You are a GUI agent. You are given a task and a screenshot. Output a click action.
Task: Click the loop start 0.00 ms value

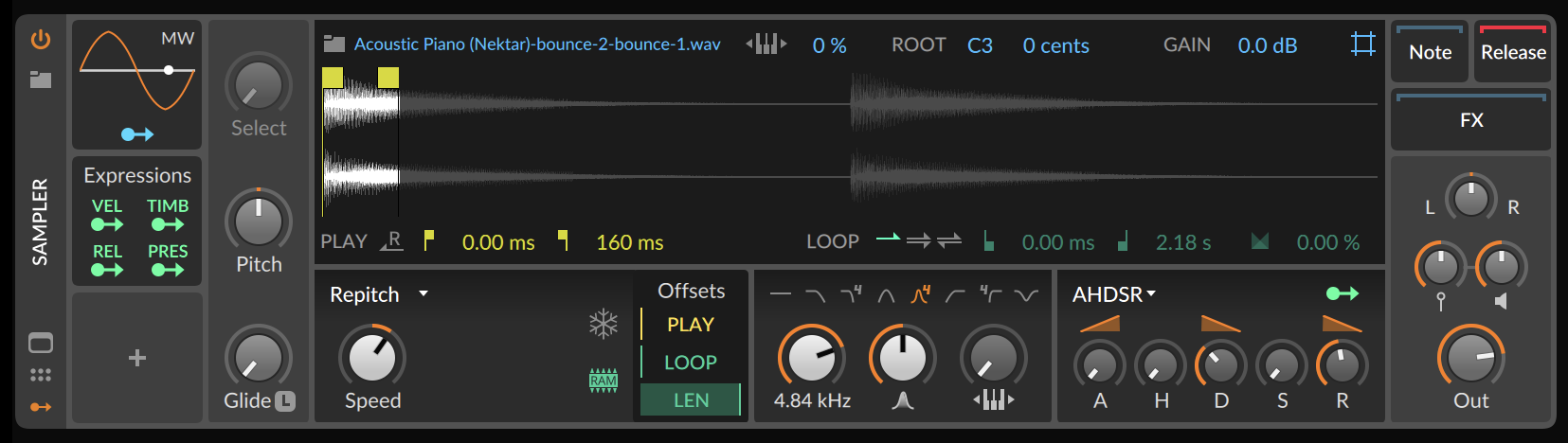(x=1058, y=242)
